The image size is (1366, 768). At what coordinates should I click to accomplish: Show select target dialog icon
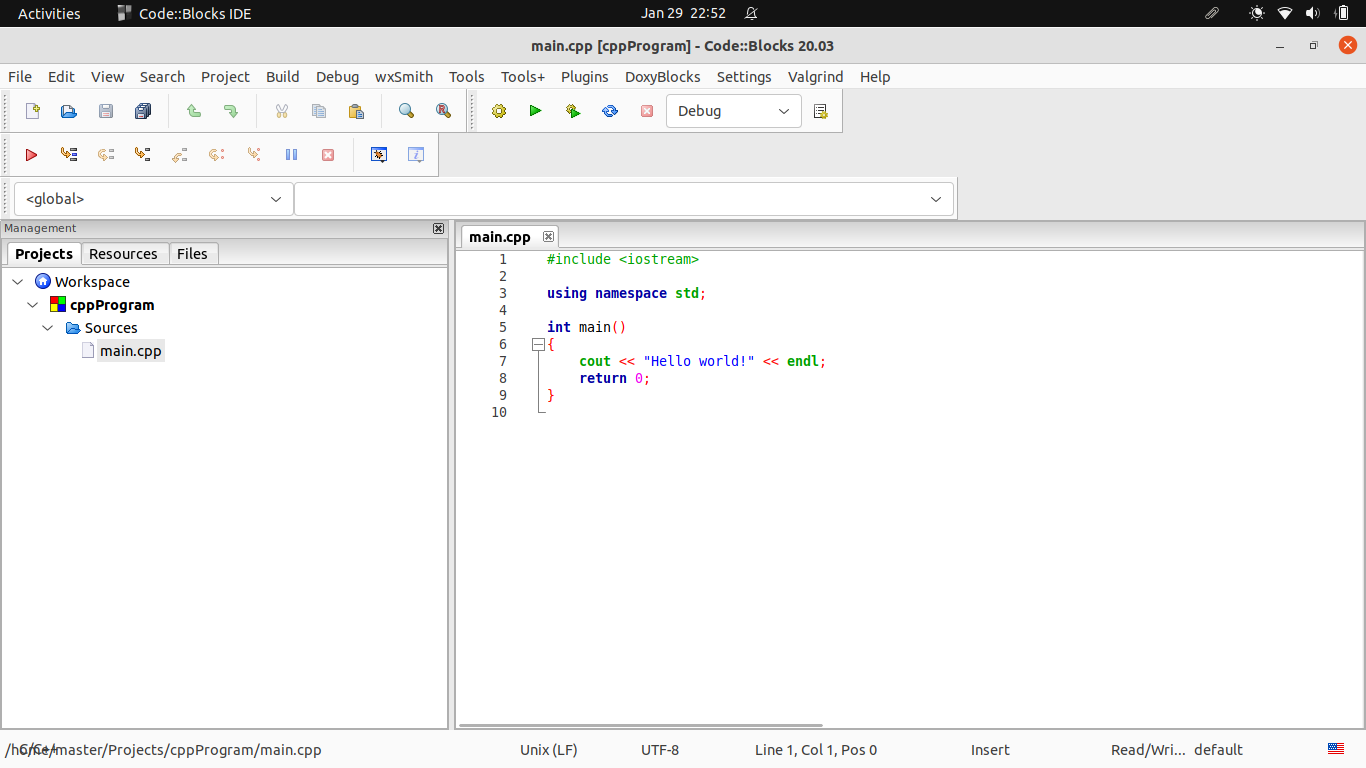(x=821, y=111)
